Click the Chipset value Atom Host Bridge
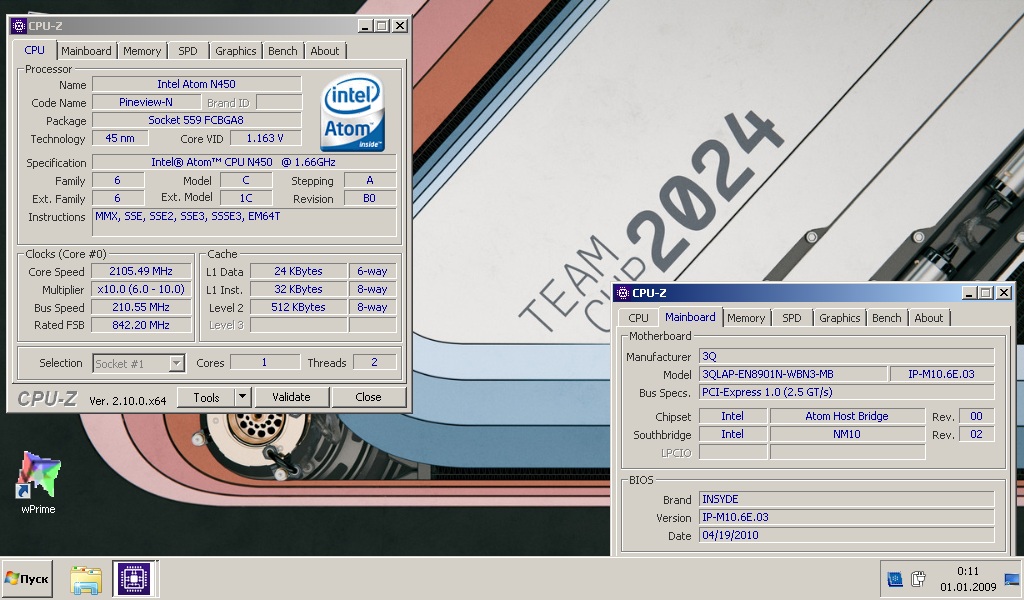Image resolution: width=1024 pixels, height=600 pixels. click(x=847, y=416)
